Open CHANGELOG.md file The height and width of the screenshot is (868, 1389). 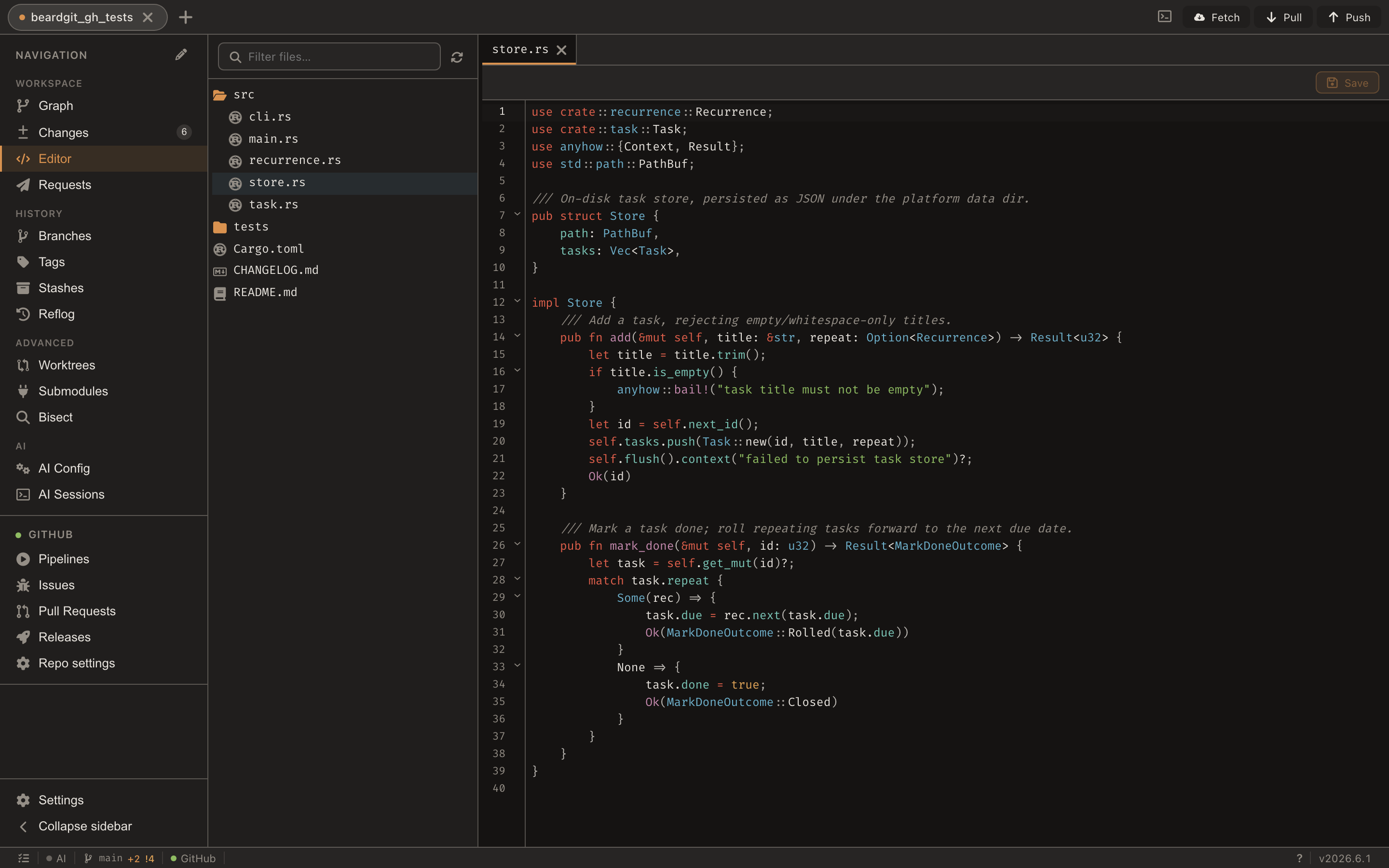pos(344,270)
